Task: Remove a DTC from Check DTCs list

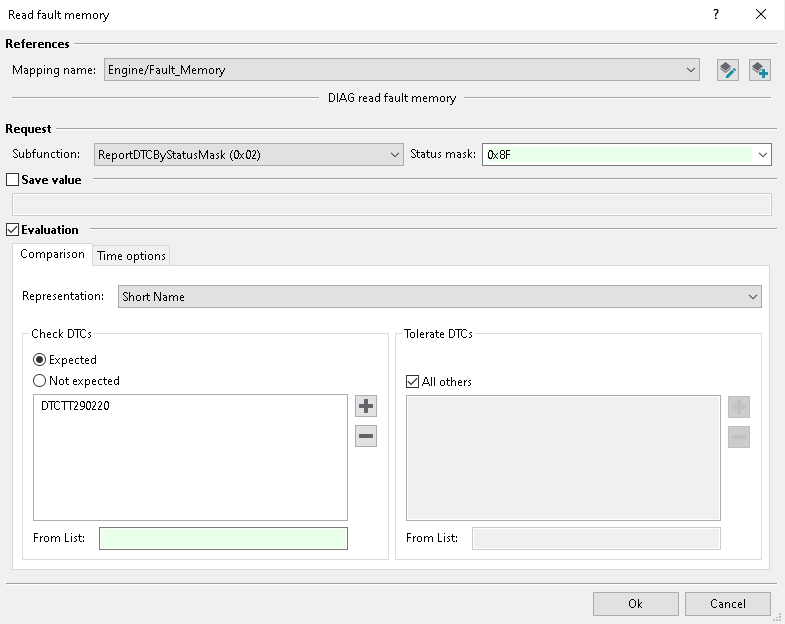Action: point(366,436)
